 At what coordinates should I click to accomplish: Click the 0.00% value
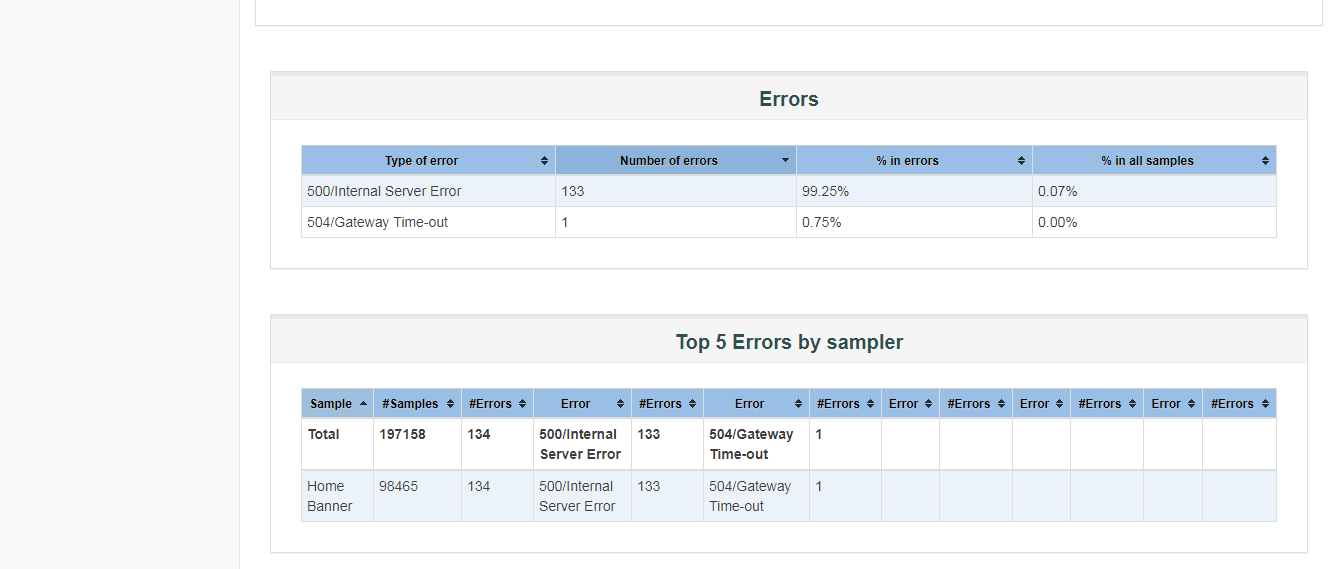click(1058, 222)
